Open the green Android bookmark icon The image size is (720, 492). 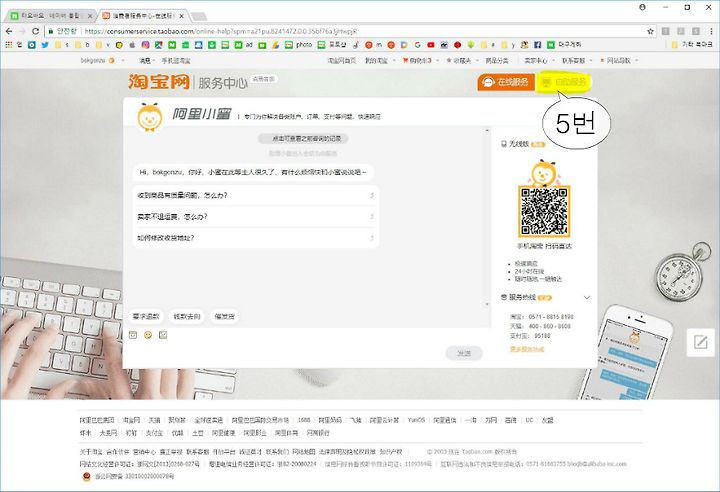pyautogui.click(x=471, y=45)
